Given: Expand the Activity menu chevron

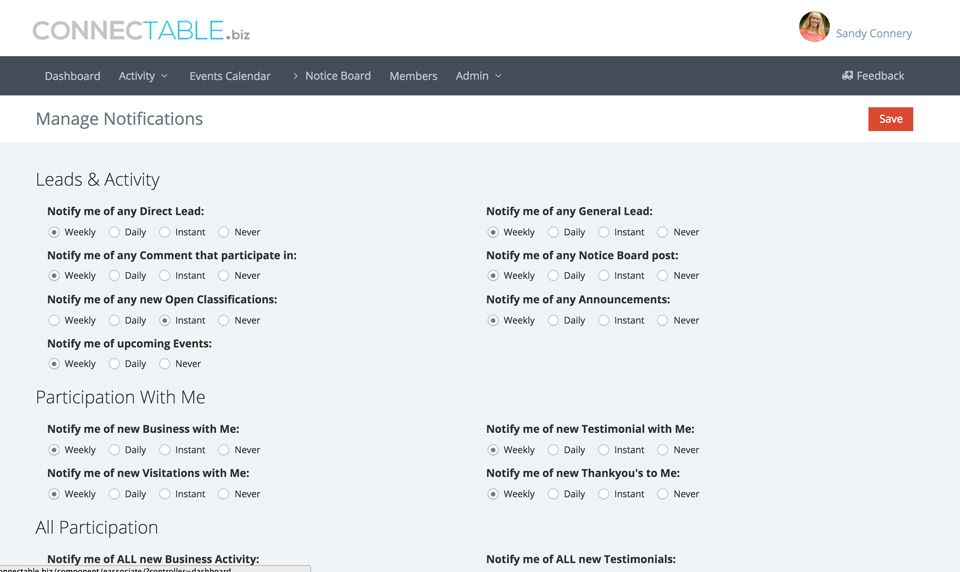Looking at the screenshot, I should 164,76.
